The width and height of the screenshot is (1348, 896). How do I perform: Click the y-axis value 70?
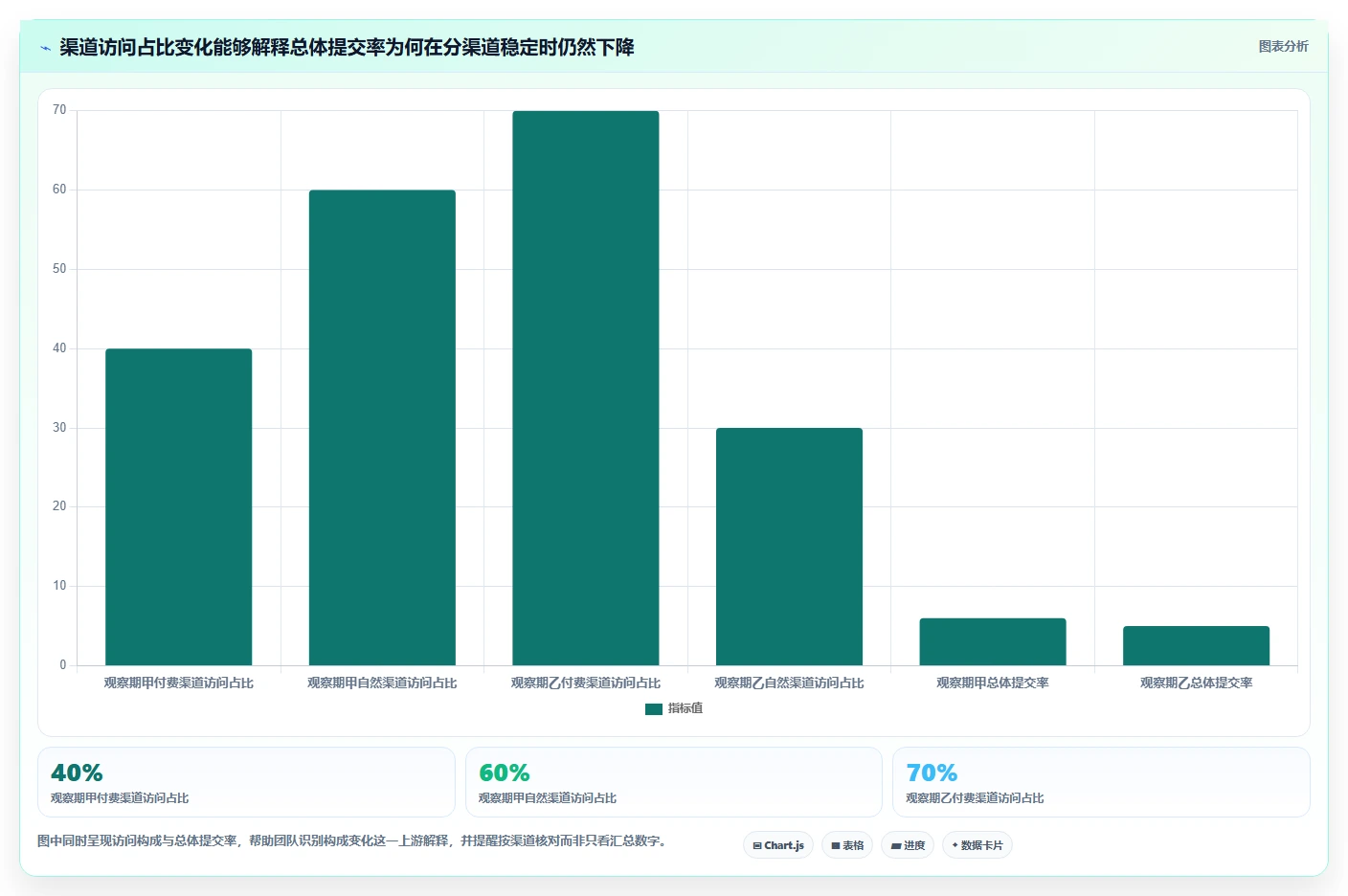59,110
